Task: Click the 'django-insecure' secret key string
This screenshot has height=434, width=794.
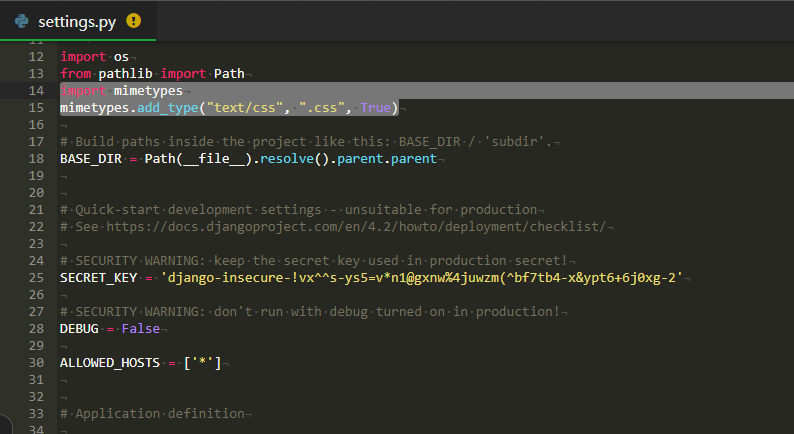Action: click(x=422, y=278)
